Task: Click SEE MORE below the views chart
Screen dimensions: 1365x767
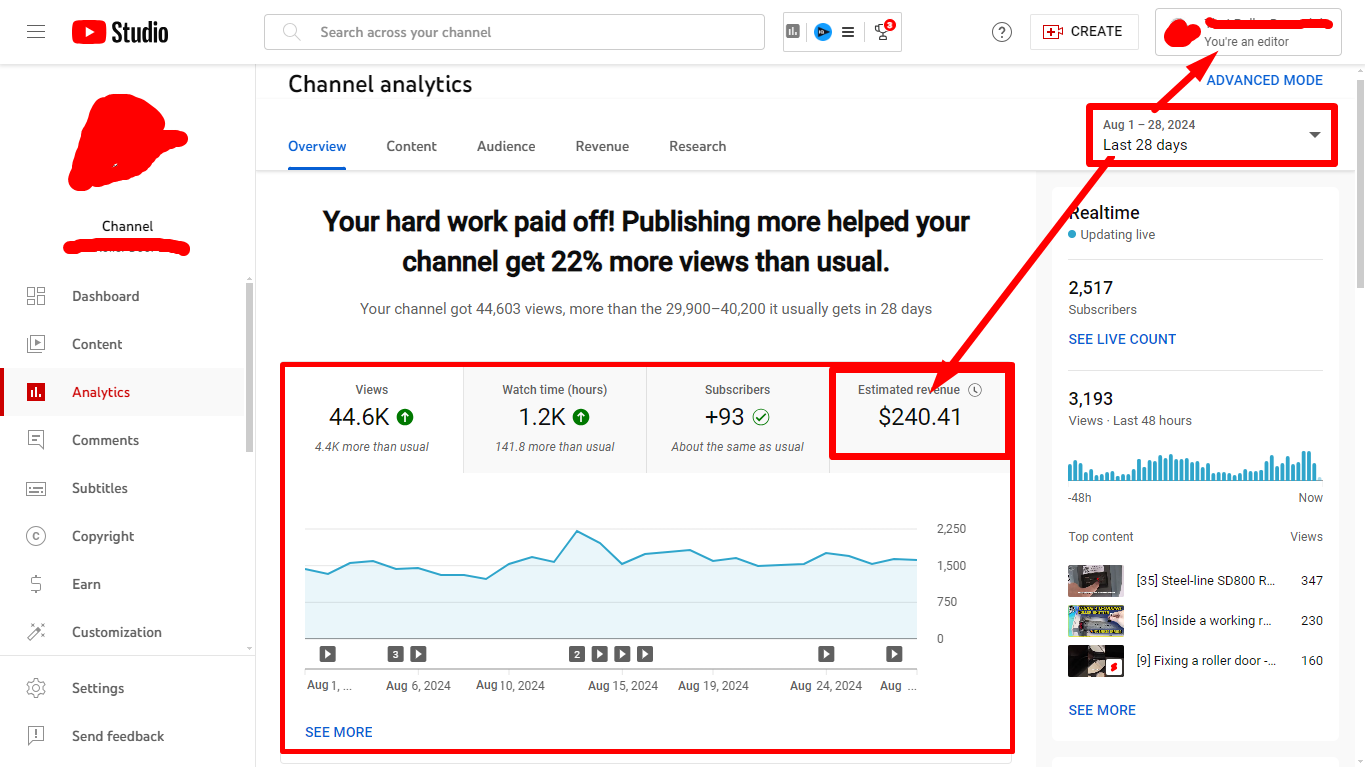Action: click(339, 732)
